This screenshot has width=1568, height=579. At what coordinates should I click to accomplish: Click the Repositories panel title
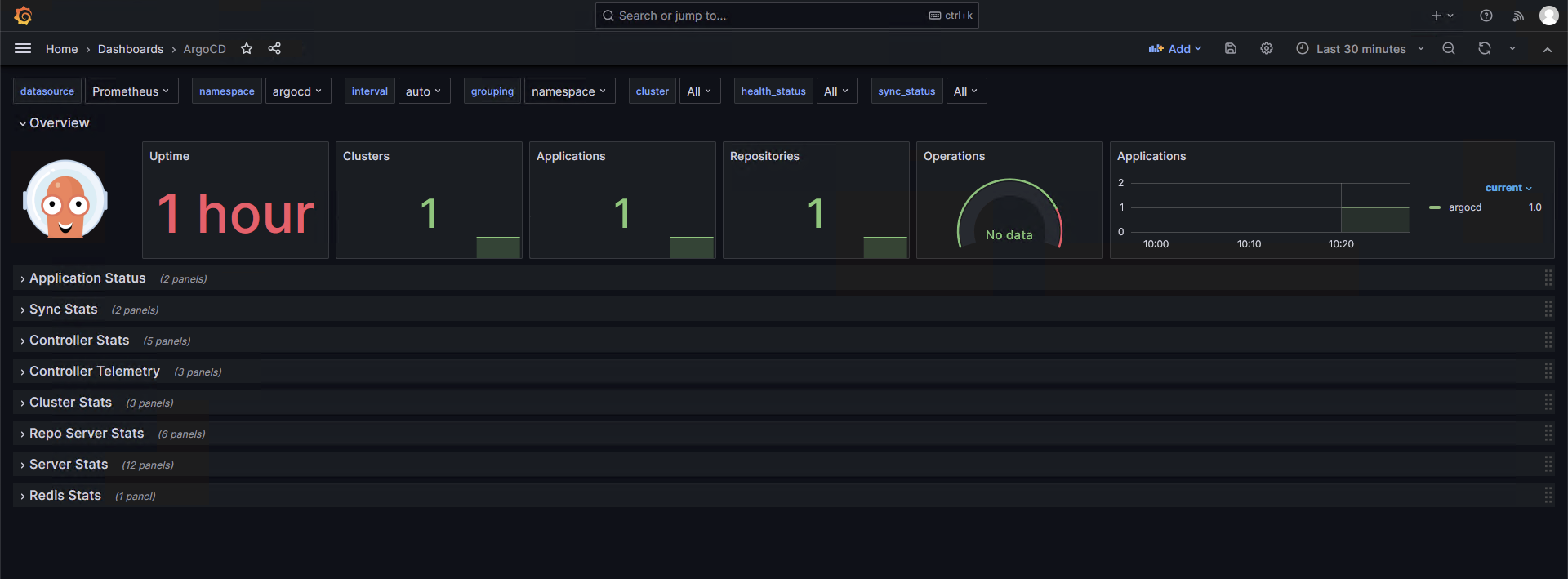[764, 156]
